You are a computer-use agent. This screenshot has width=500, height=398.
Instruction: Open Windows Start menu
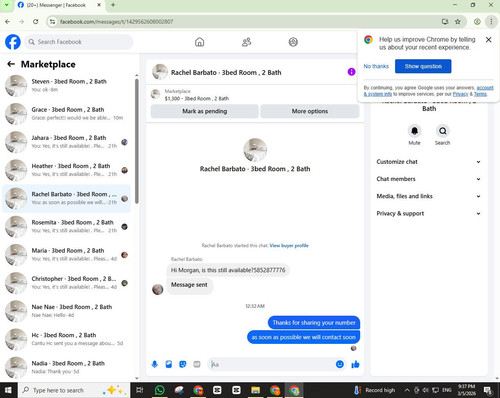8,390
